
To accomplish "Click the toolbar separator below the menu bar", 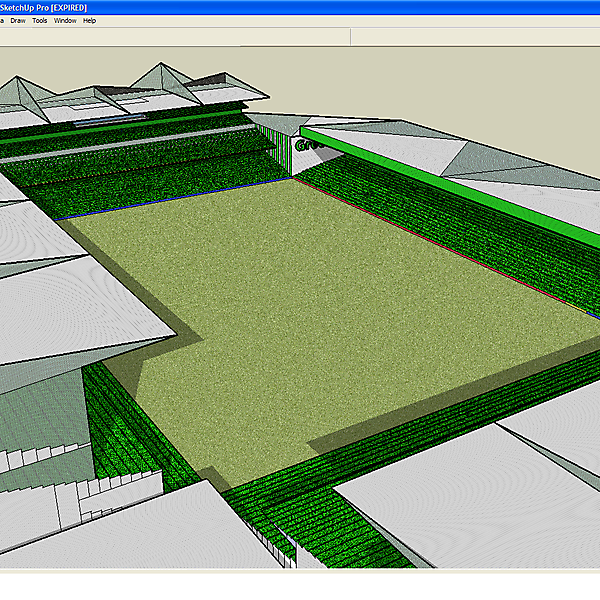I will 350,36.
